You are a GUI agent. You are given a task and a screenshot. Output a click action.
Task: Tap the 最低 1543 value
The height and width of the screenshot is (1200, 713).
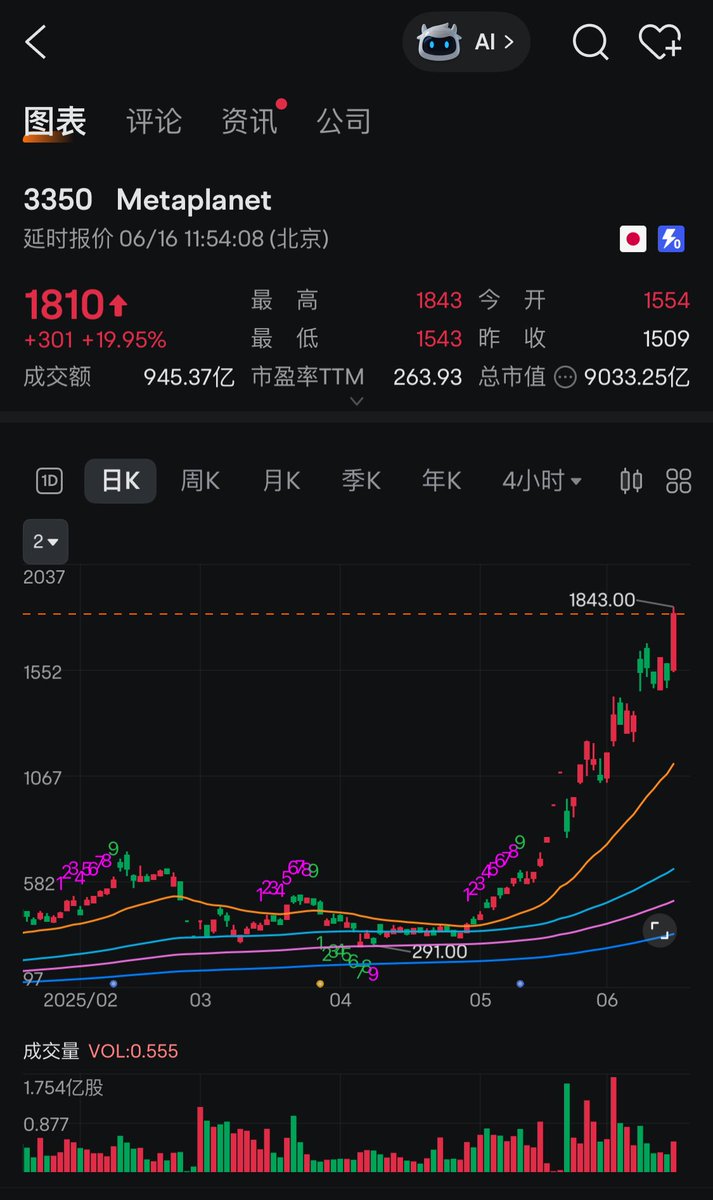(x=439, y=338)
